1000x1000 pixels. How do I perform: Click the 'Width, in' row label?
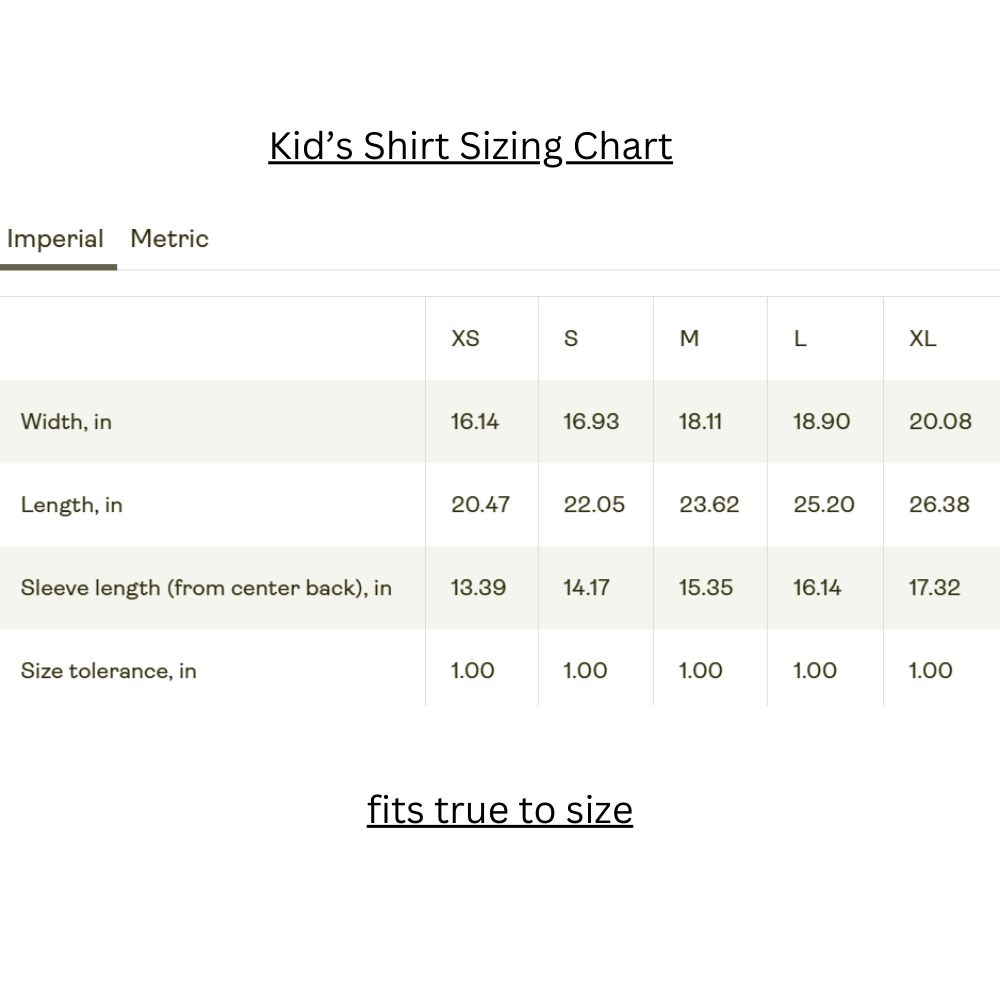[x=66, y=421]
